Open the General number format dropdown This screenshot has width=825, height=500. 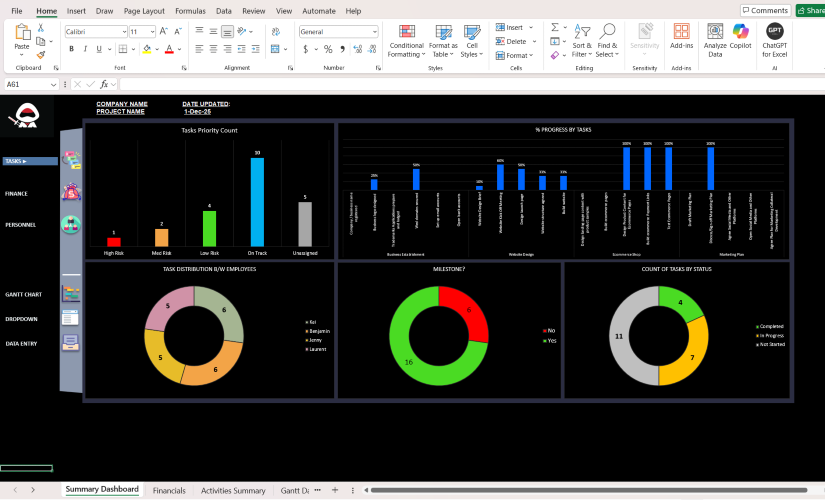375,32
